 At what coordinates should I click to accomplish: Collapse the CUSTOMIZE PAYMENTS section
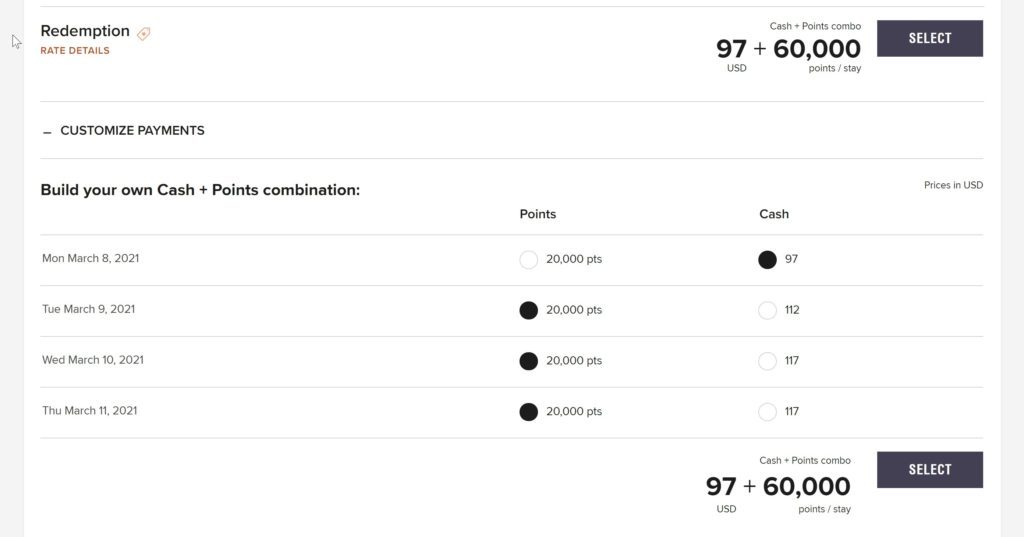click(132, 131)
